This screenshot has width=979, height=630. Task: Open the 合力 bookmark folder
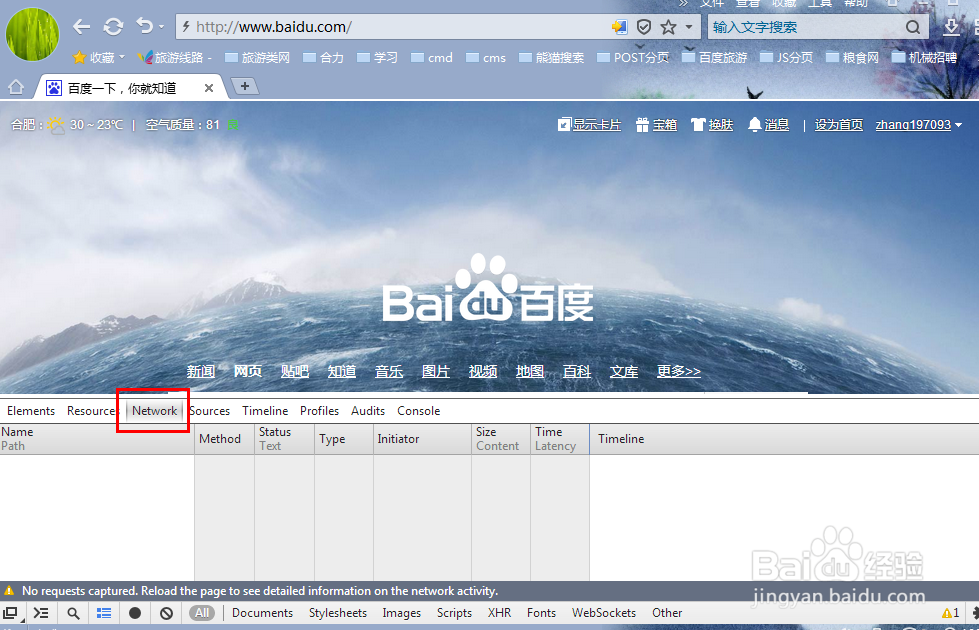[x=323, y=57]
